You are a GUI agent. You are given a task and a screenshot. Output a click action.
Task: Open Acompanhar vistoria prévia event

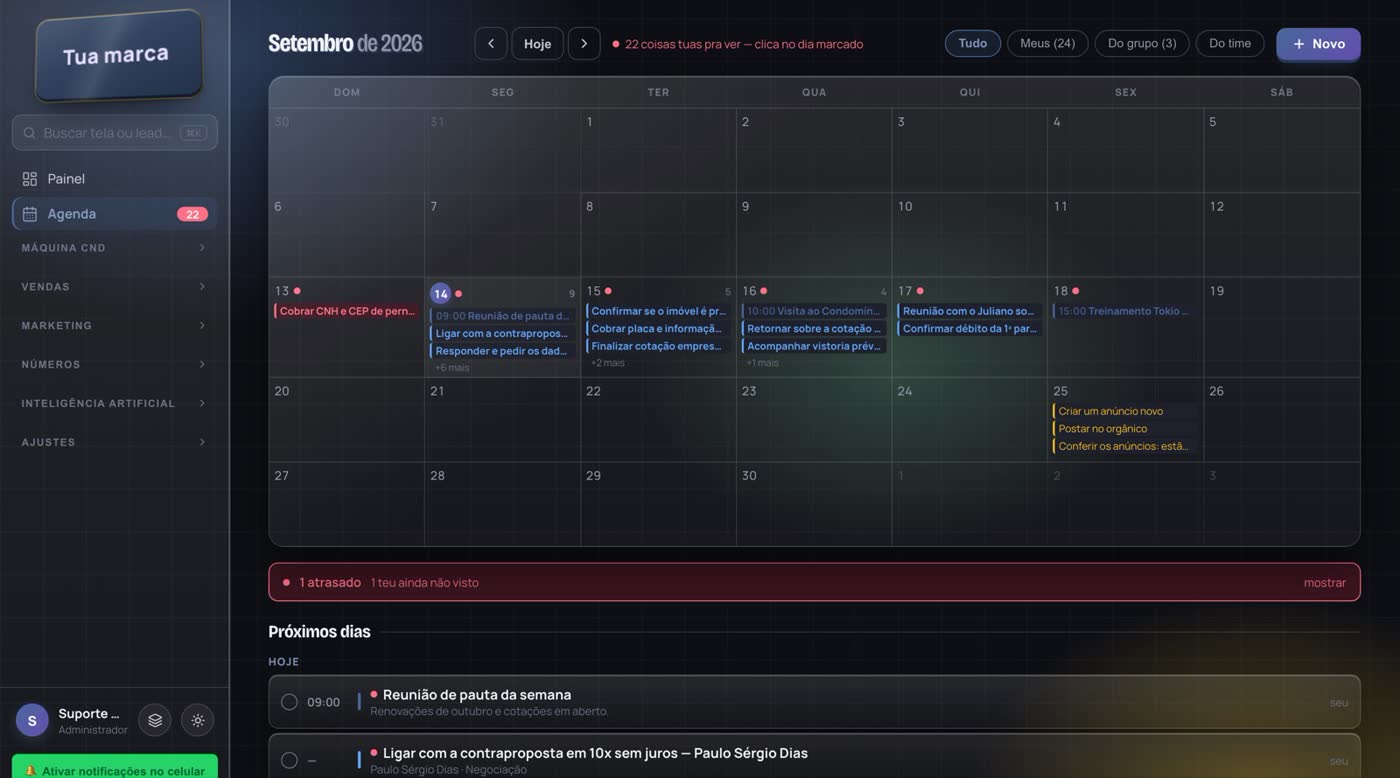(814, 346)
